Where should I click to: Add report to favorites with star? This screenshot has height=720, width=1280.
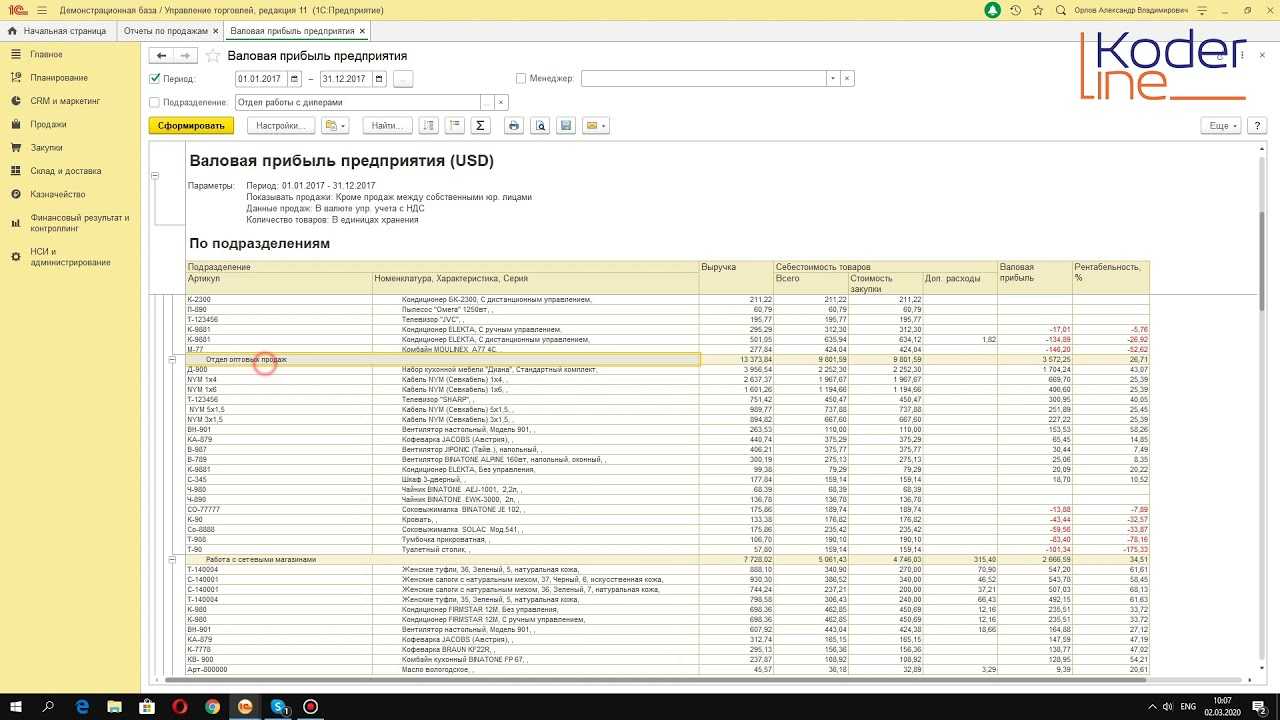point(213,56)
